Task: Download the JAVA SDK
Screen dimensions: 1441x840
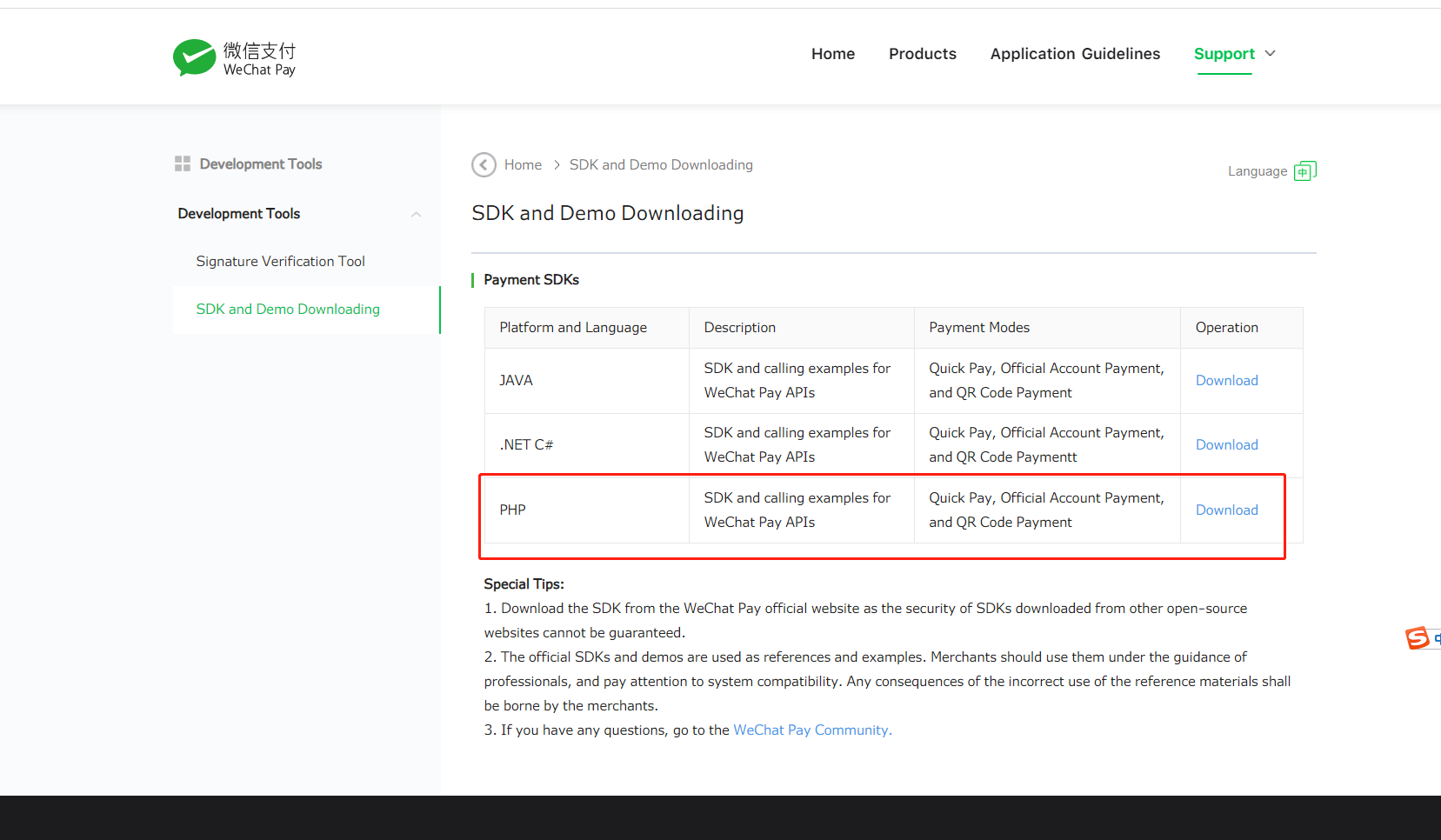Action: (x=1227, y=380)
